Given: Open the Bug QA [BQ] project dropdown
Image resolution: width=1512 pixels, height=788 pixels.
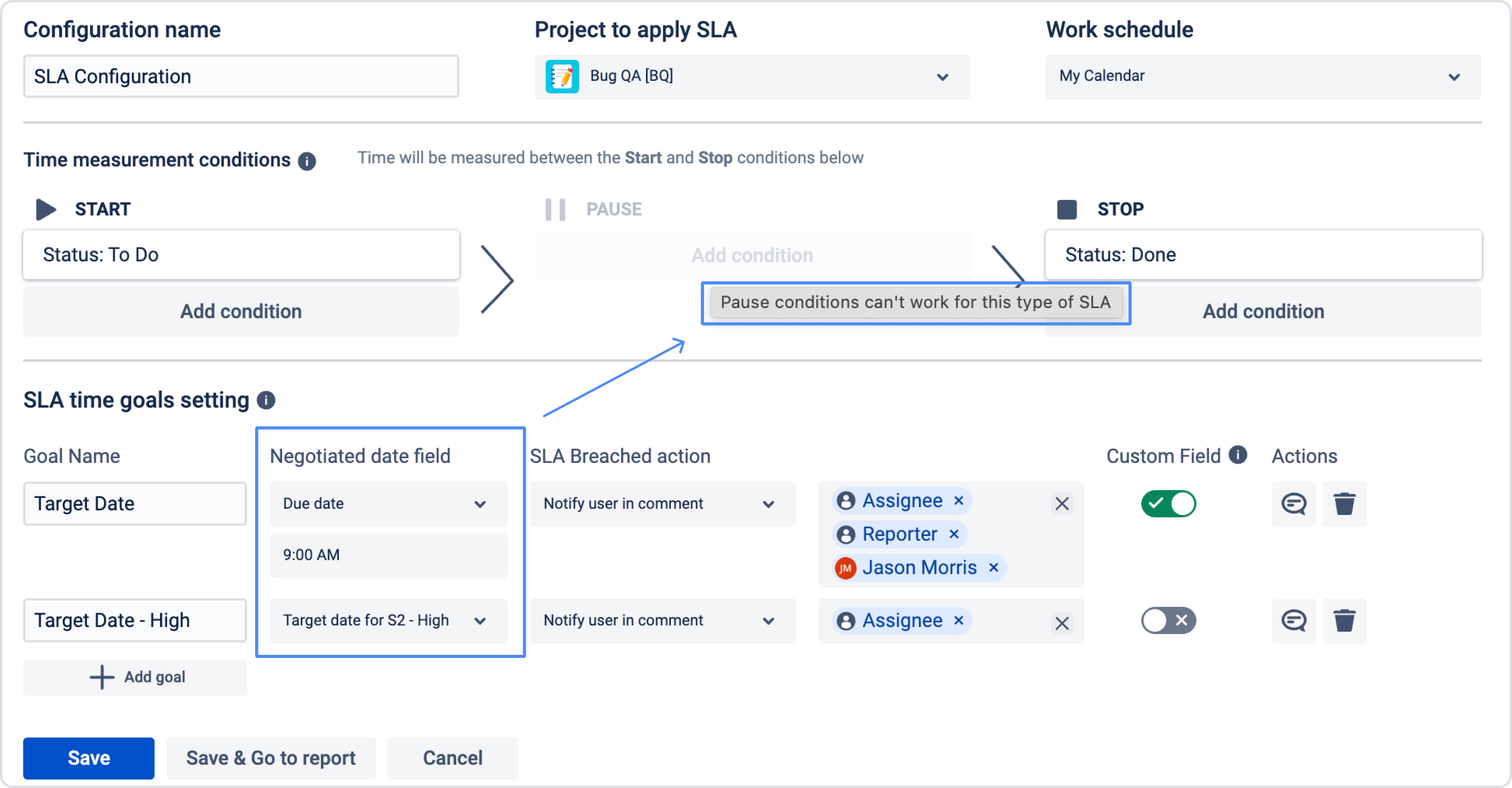Looking at the screenshot, I should (751, 76).
